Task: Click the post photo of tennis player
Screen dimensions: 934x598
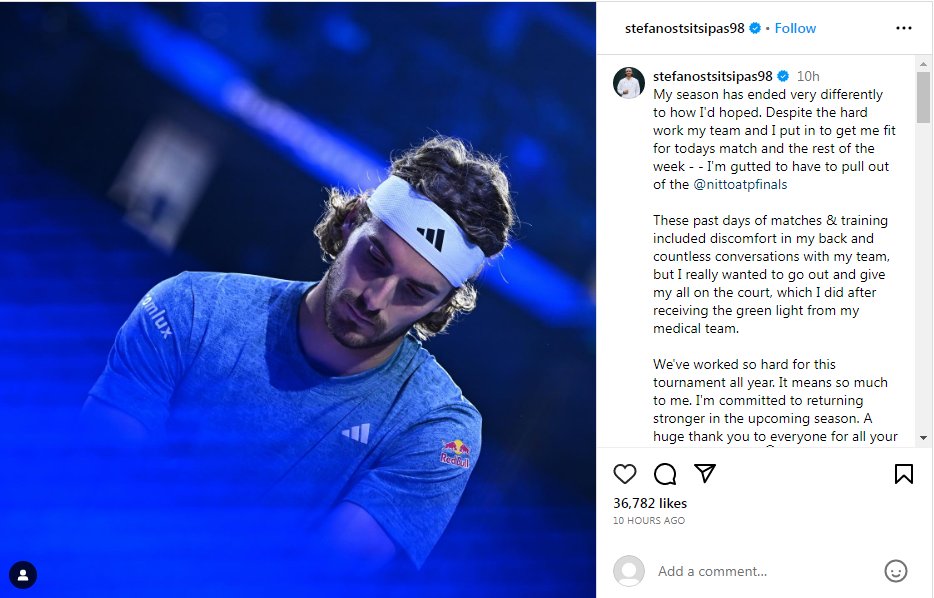Action: coord(298,300)
